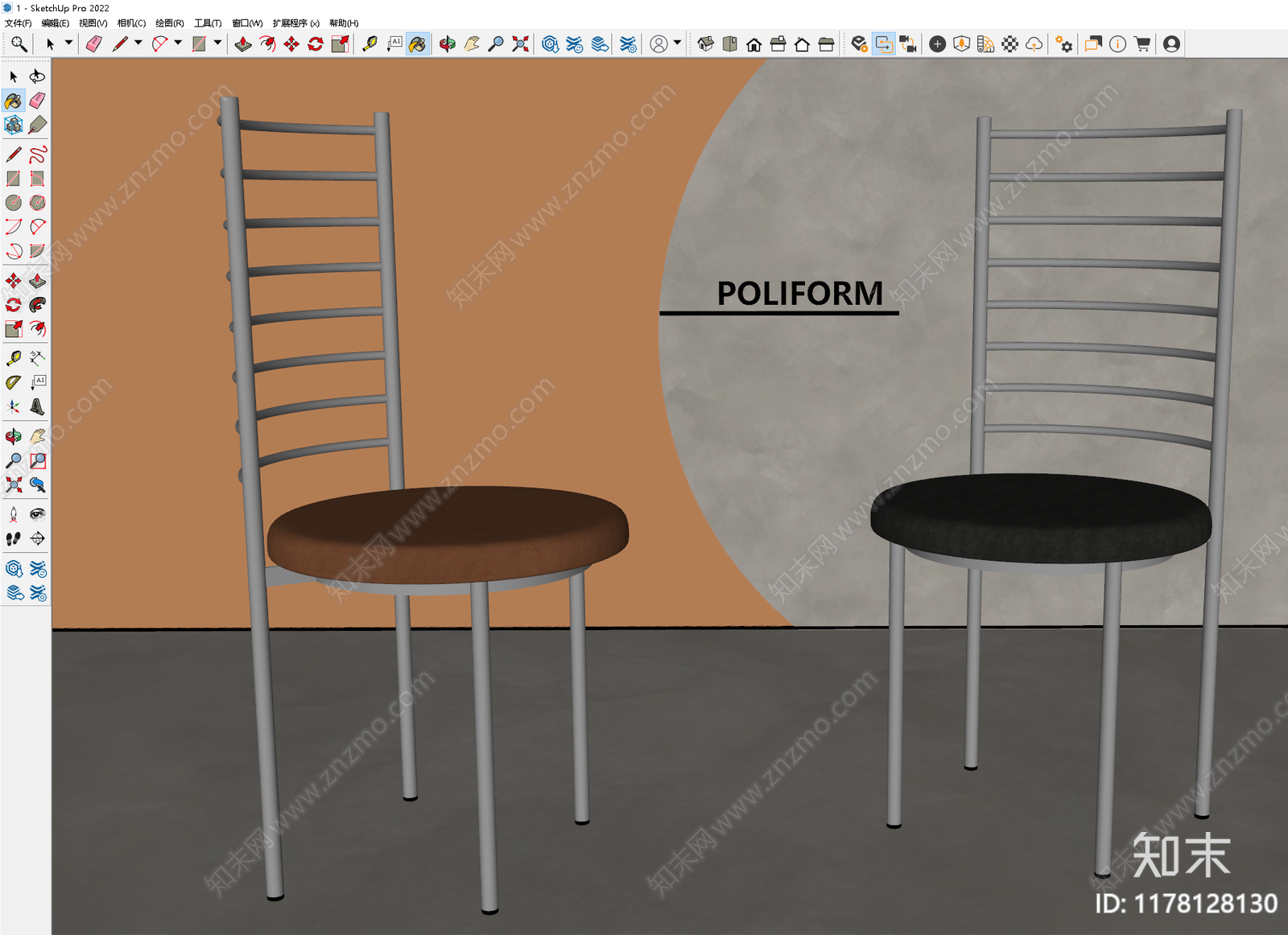Select the arrow Select tool in left toolbar
Screen dimensions: 1288x935
tap(14, 76)
